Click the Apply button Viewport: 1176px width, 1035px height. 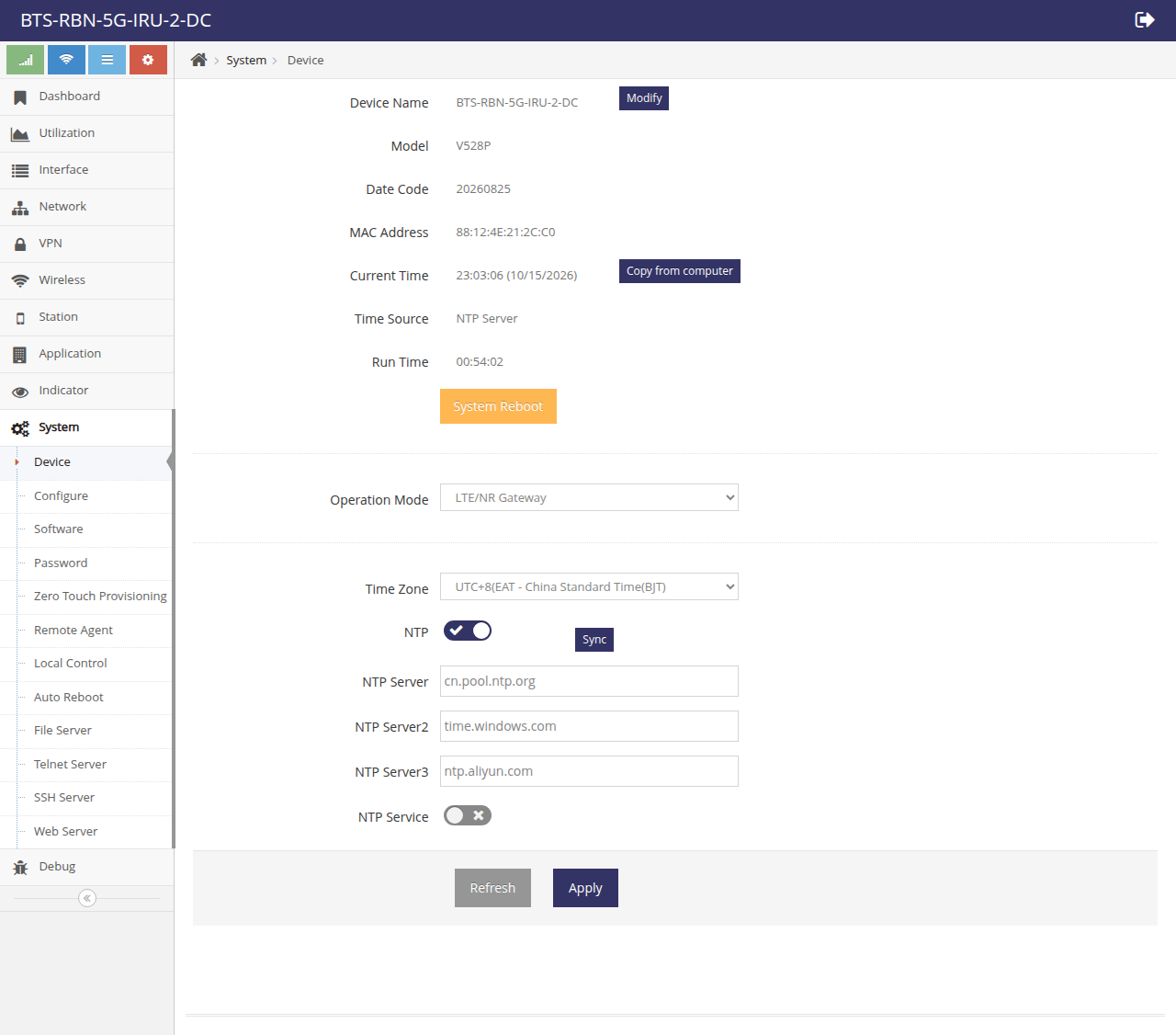point(585,888)
